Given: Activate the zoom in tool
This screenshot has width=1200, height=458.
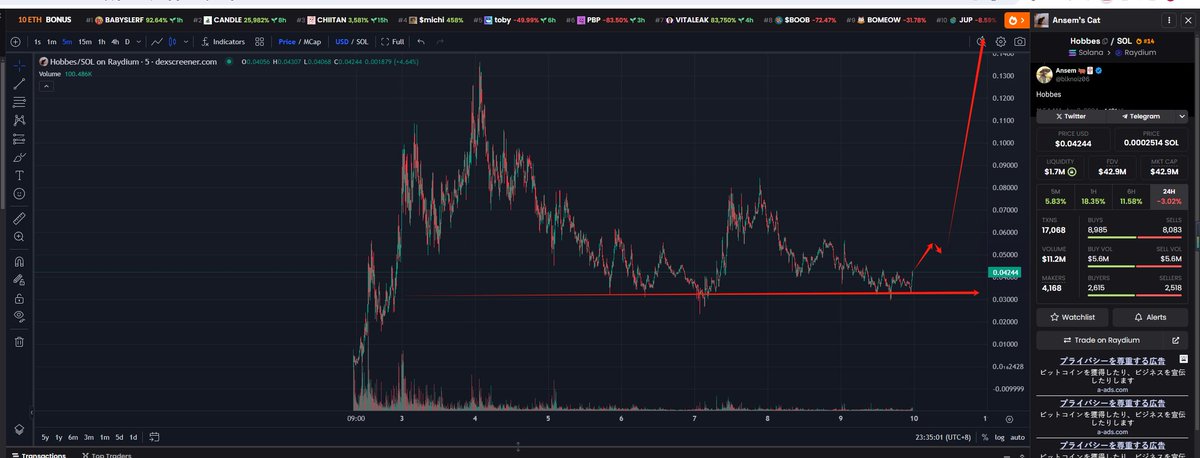Looking at the screenshot, I should tap(18, 237).
